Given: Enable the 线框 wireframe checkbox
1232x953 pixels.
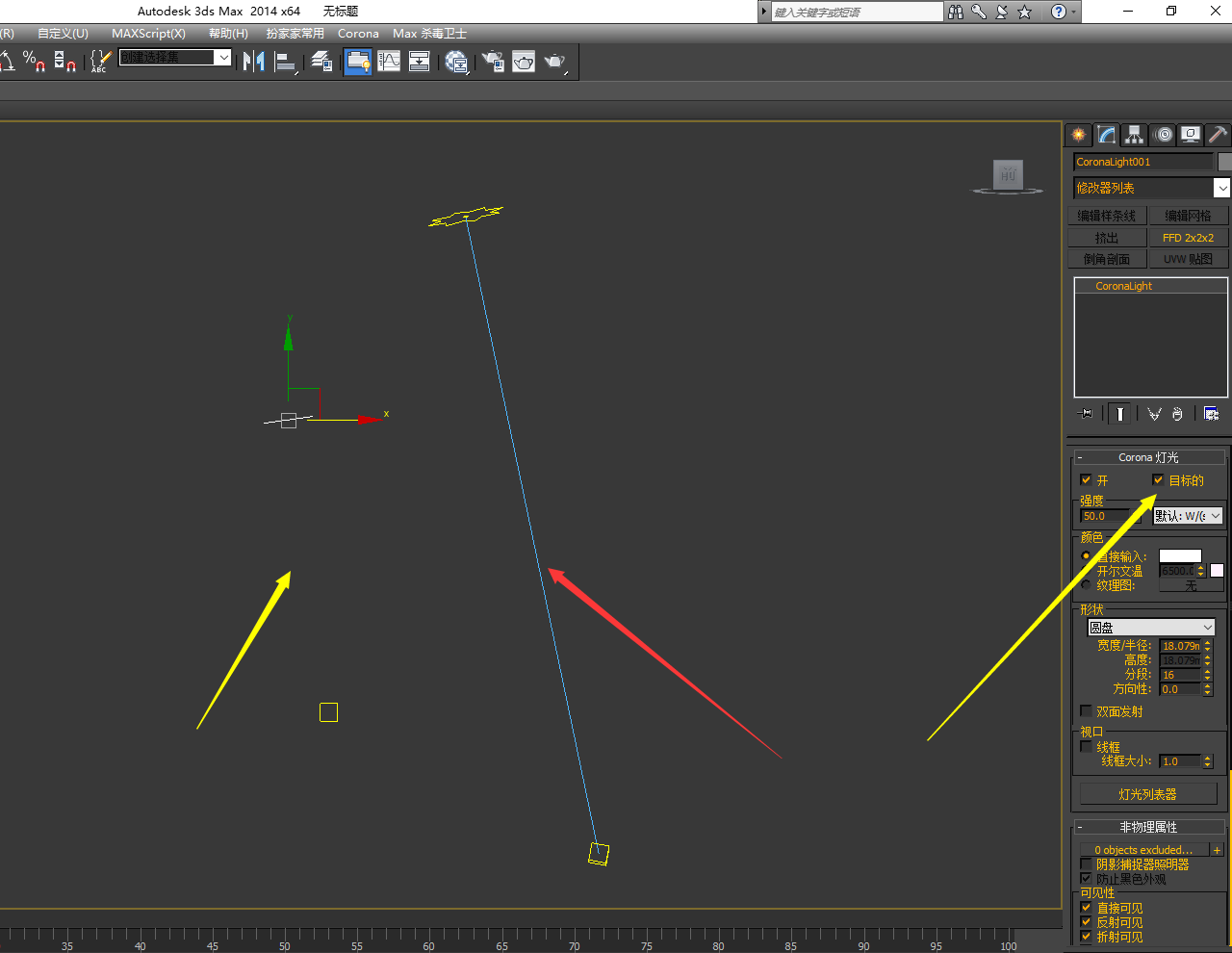Looking at the screenshot, I should [x=1086, y=746].
